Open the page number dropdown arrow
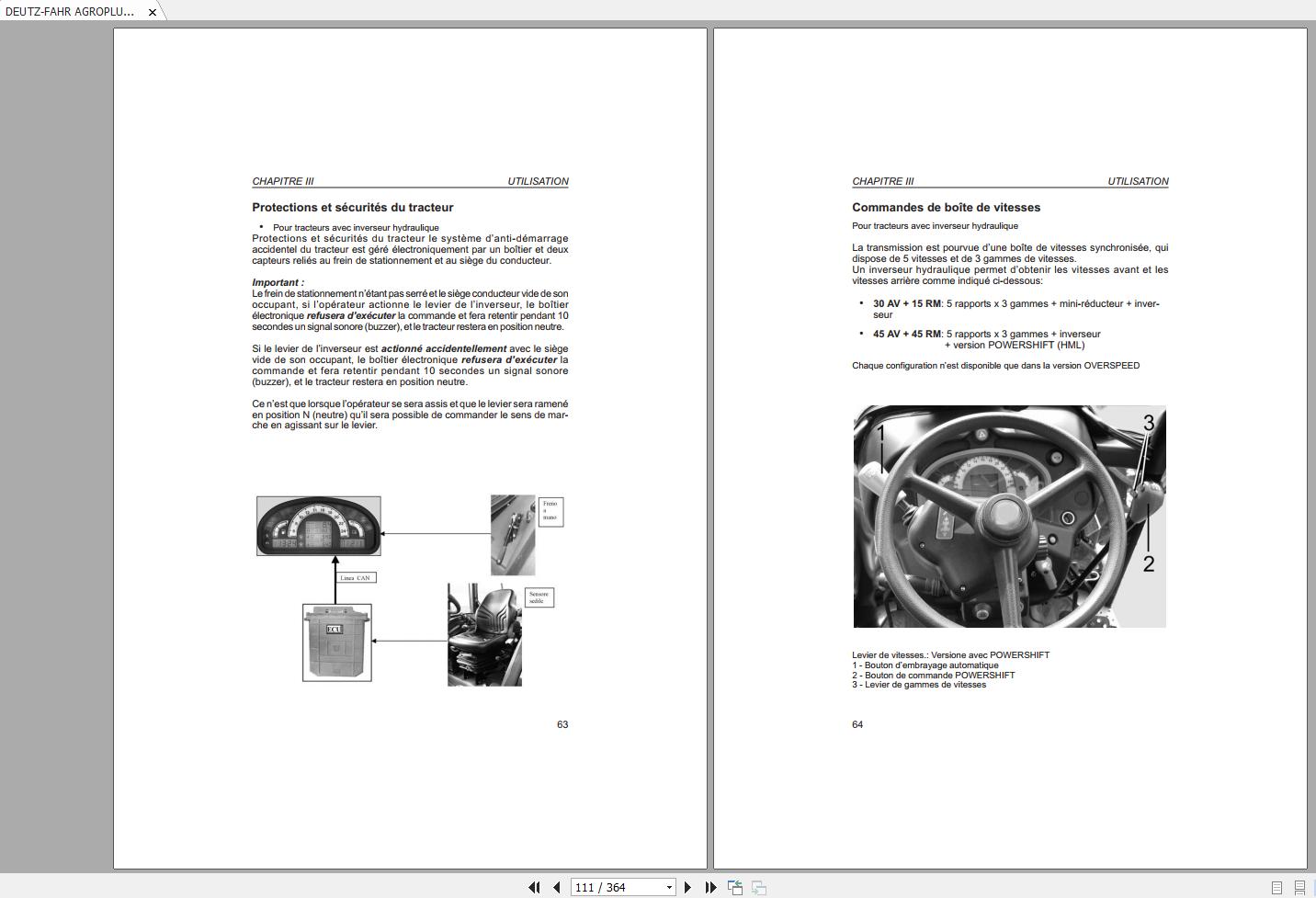1316x898 pixels. (669, 887)
